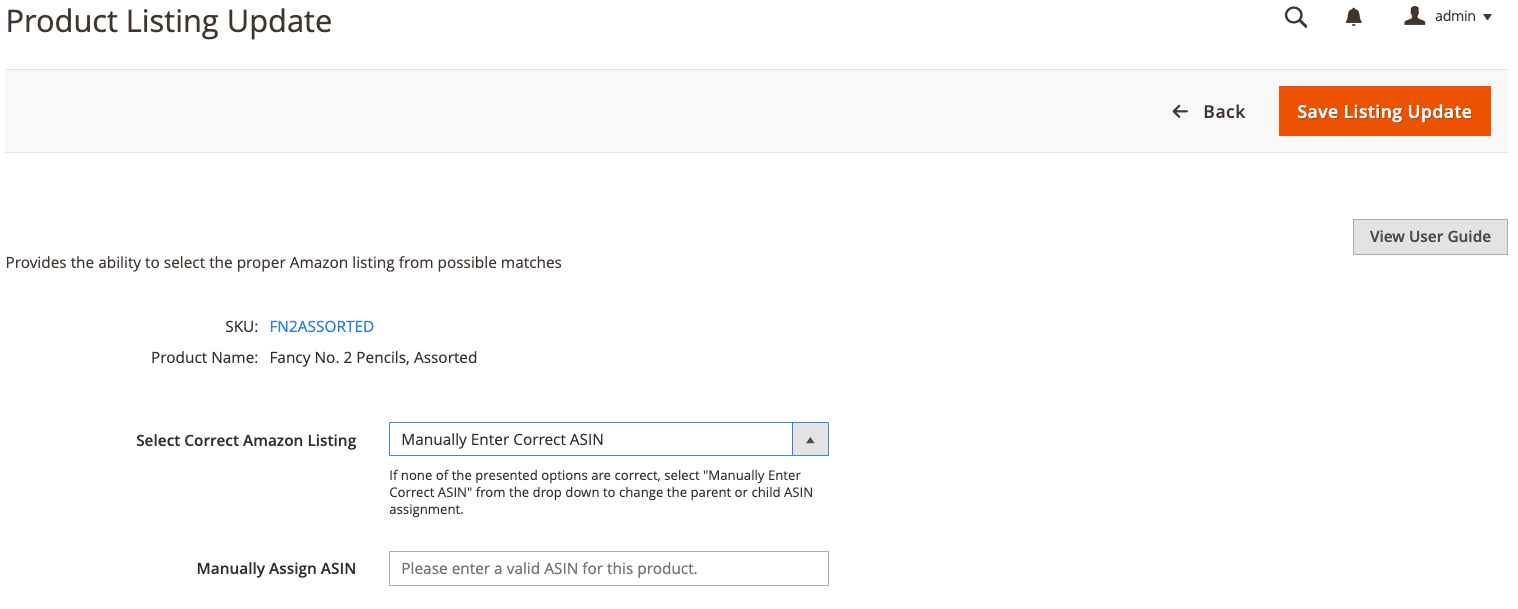Click the 'SKU:' label
The height and width of the screenshot is (609, 1518).
click(x=241, y=326)
